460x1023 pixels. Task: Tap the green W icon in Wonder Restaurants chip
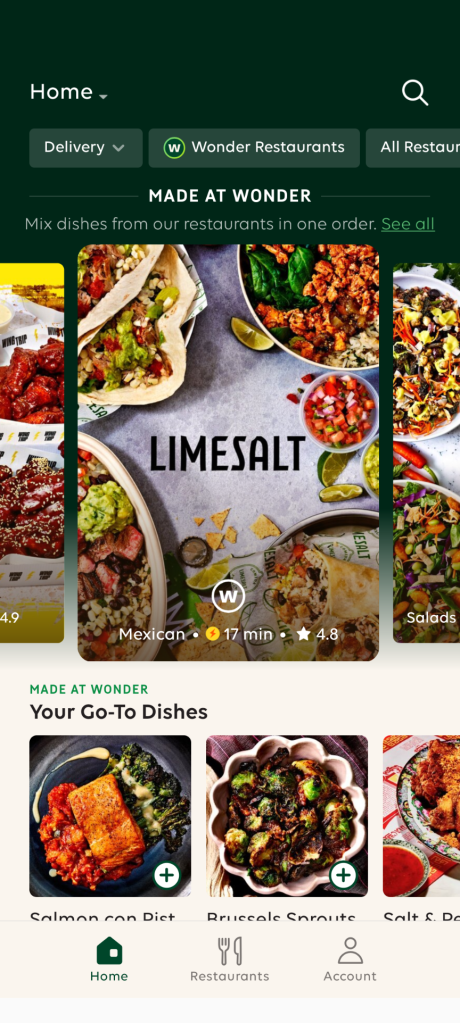(174, 147)
